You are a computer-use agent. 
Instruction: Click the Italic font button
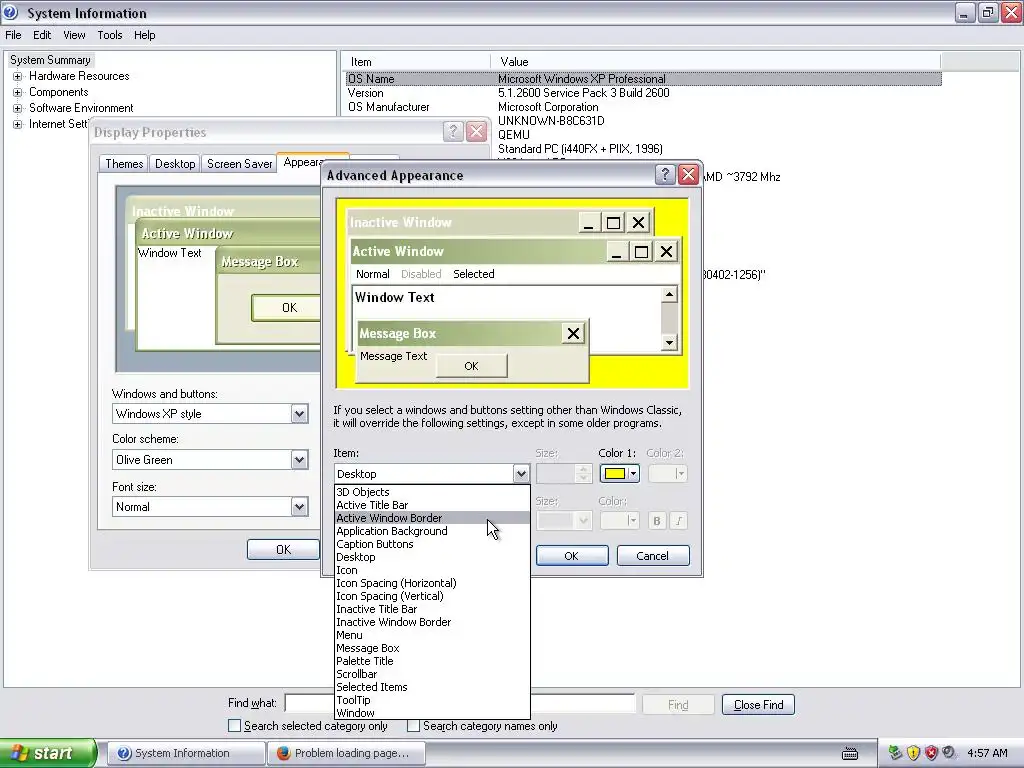[679, 520]
